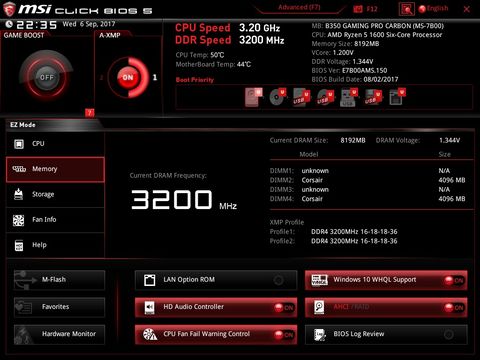This screenshot has width=480, height=360.
Task: Enable LAN Option ROM
Action: [x=216, y=280]
